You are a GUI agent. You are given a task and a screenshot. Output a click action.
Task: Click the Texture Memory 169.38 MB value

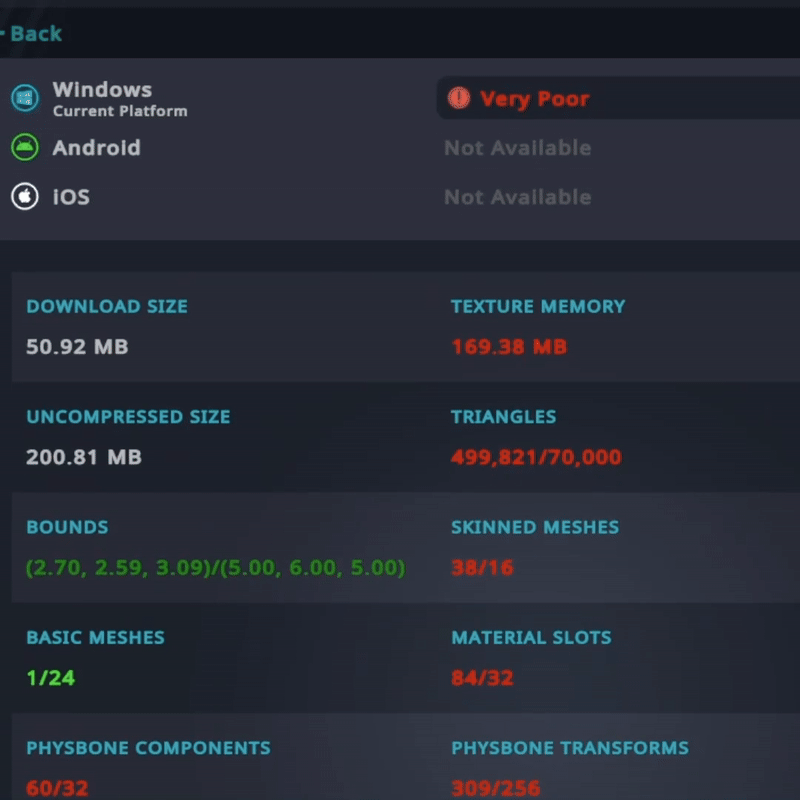click(x=509, y=347)
